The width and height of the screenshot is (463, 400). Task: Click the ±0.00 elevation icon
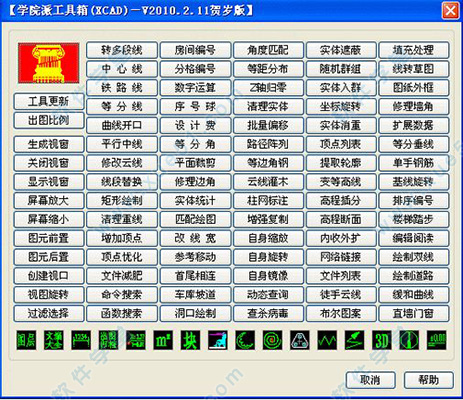436,340
